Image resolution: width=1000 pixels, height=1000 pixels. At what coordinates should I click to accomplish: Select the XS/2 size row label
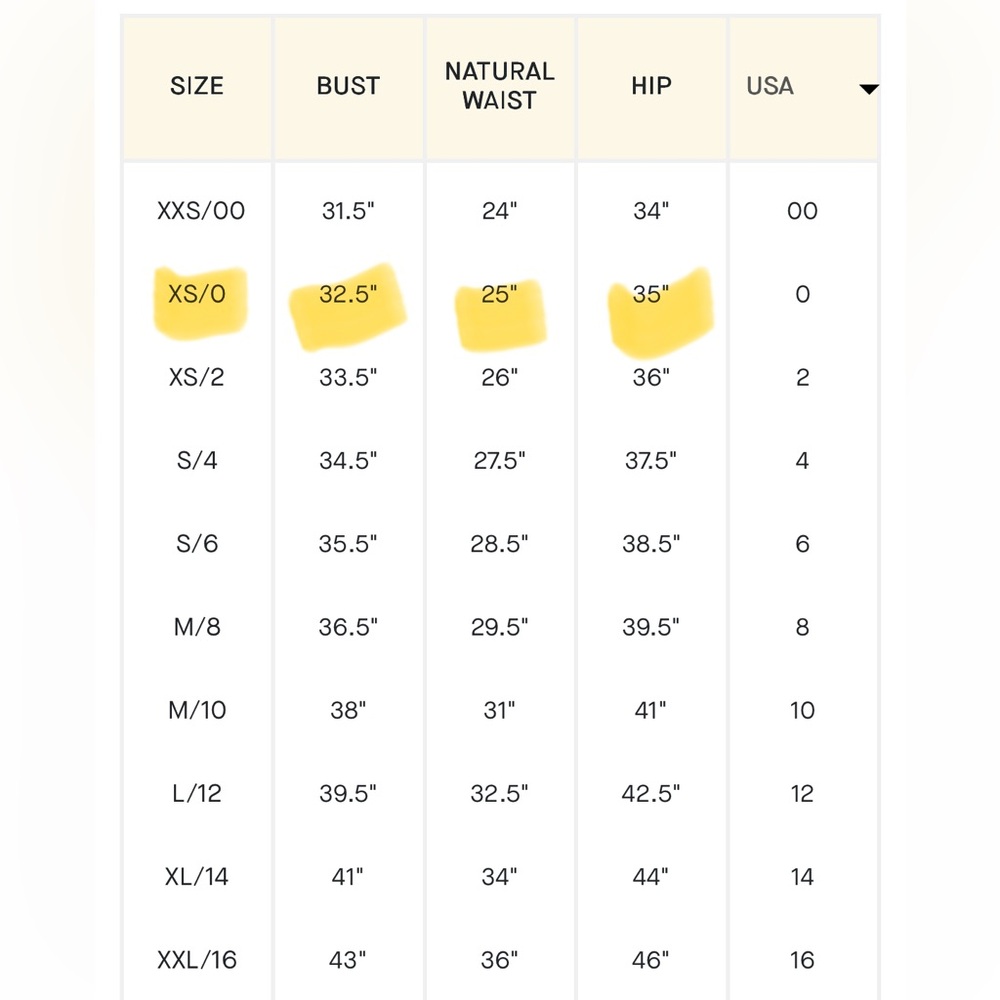[196, 378]
